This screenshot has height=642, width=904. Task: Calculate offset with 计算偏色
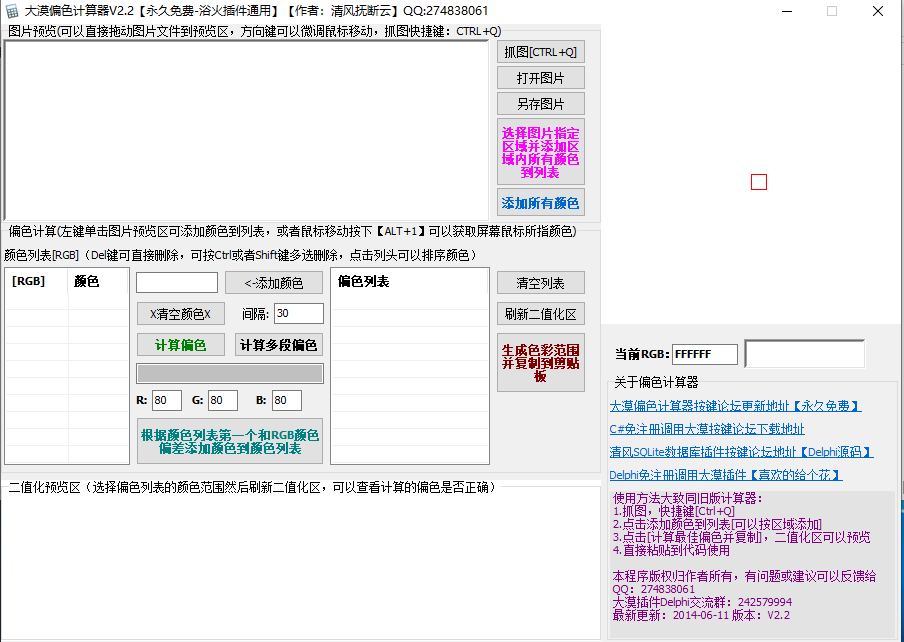(x=180, y=345)
